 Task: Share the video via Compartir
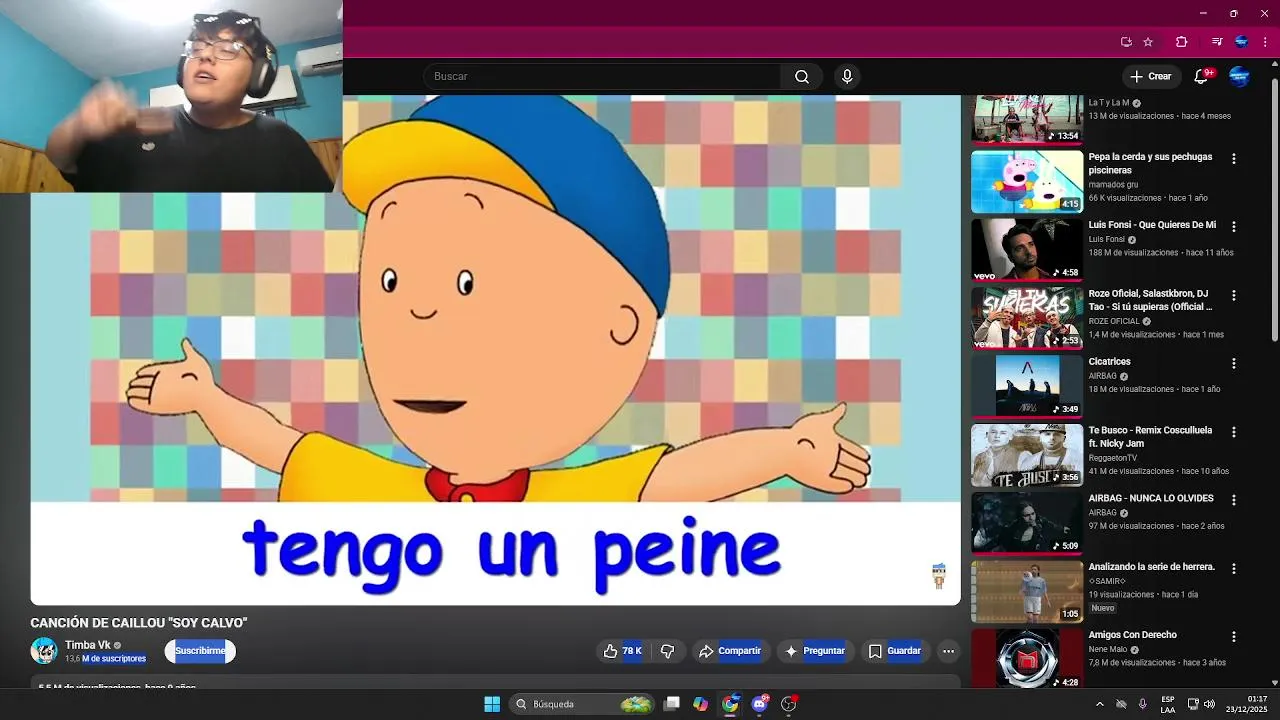(730, 651)
